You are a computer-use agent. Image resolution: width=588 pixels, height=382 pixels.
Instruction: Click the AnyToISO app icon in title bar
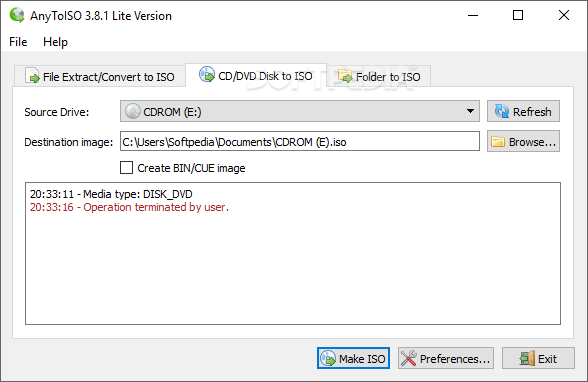coord(17,15)
